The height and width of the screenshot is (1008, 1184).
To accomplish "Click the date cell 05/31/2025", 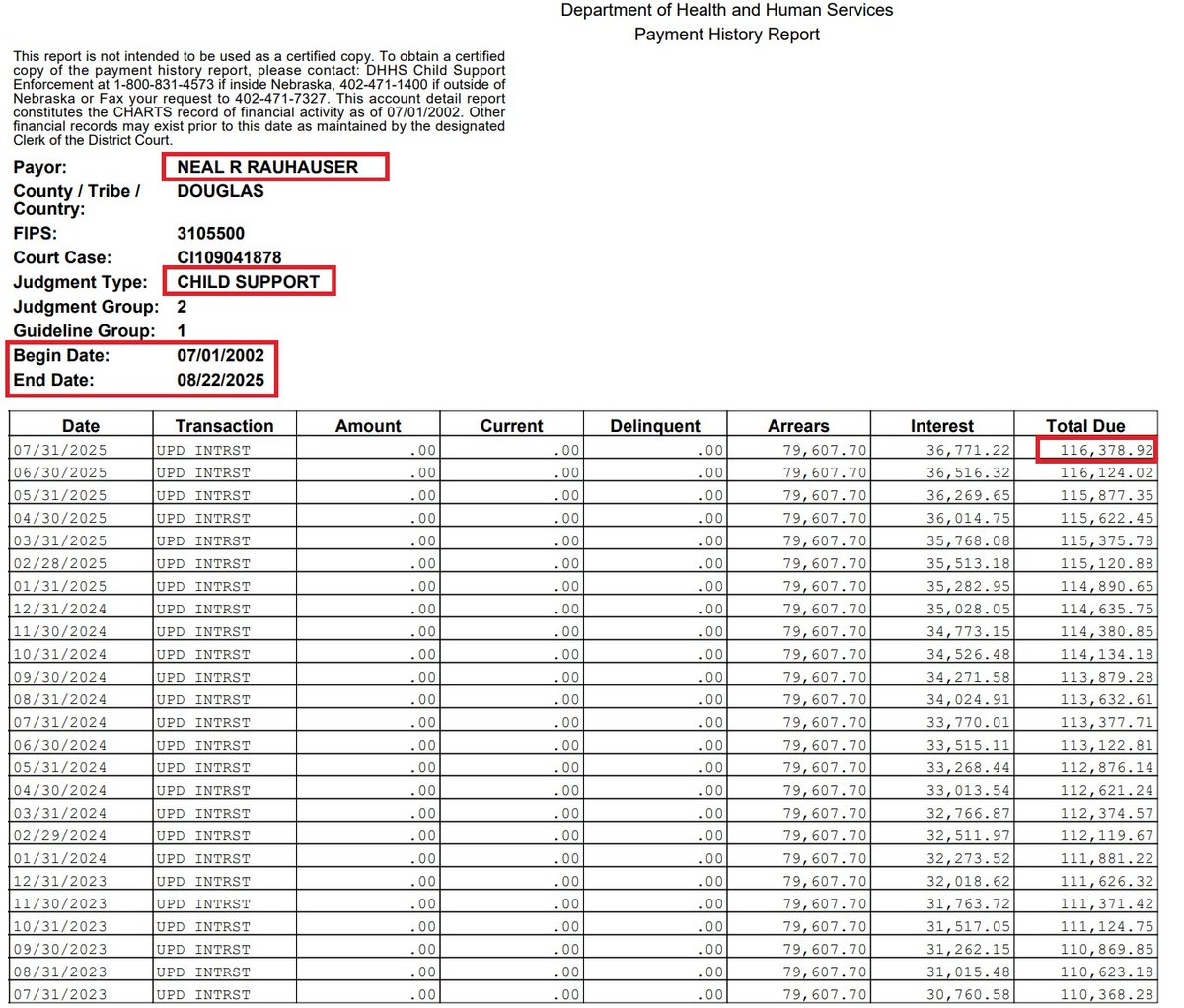I will 60,495.
